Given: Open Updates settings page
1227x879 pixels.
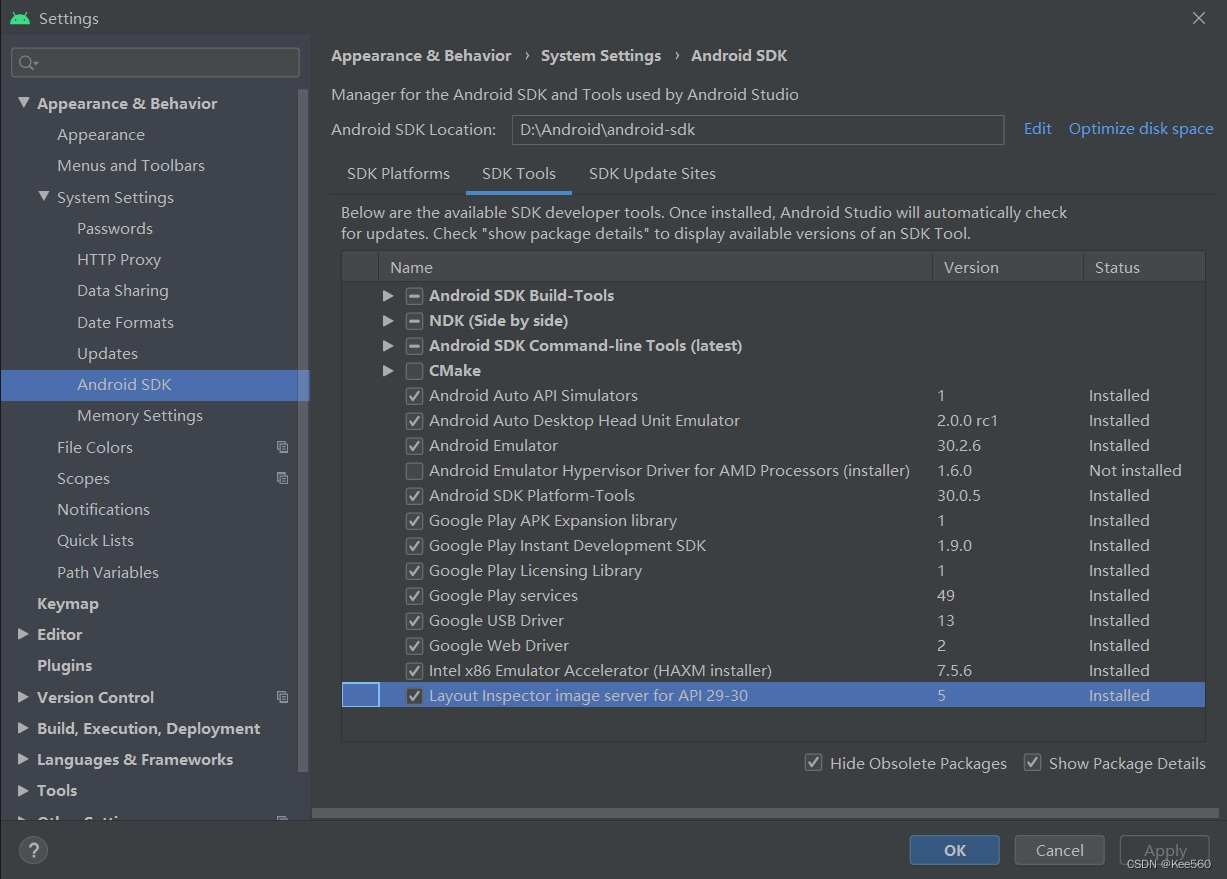Looking at the screenshot, I should [x=107, y=353].
